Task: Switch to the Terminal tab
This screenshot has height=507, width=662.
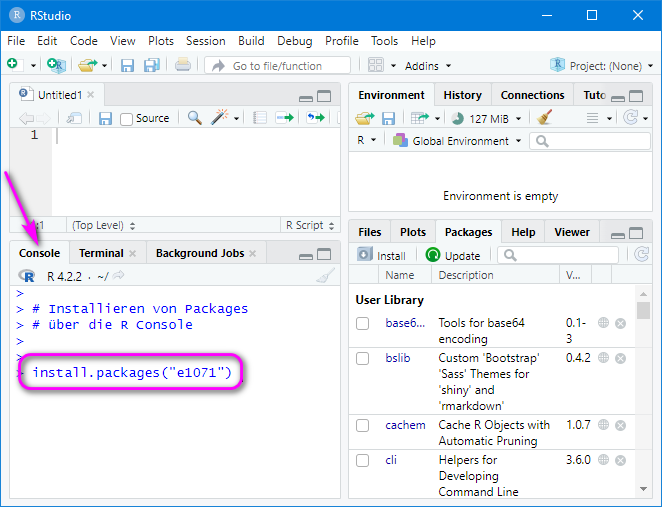Action: click(x=101, y=253)
